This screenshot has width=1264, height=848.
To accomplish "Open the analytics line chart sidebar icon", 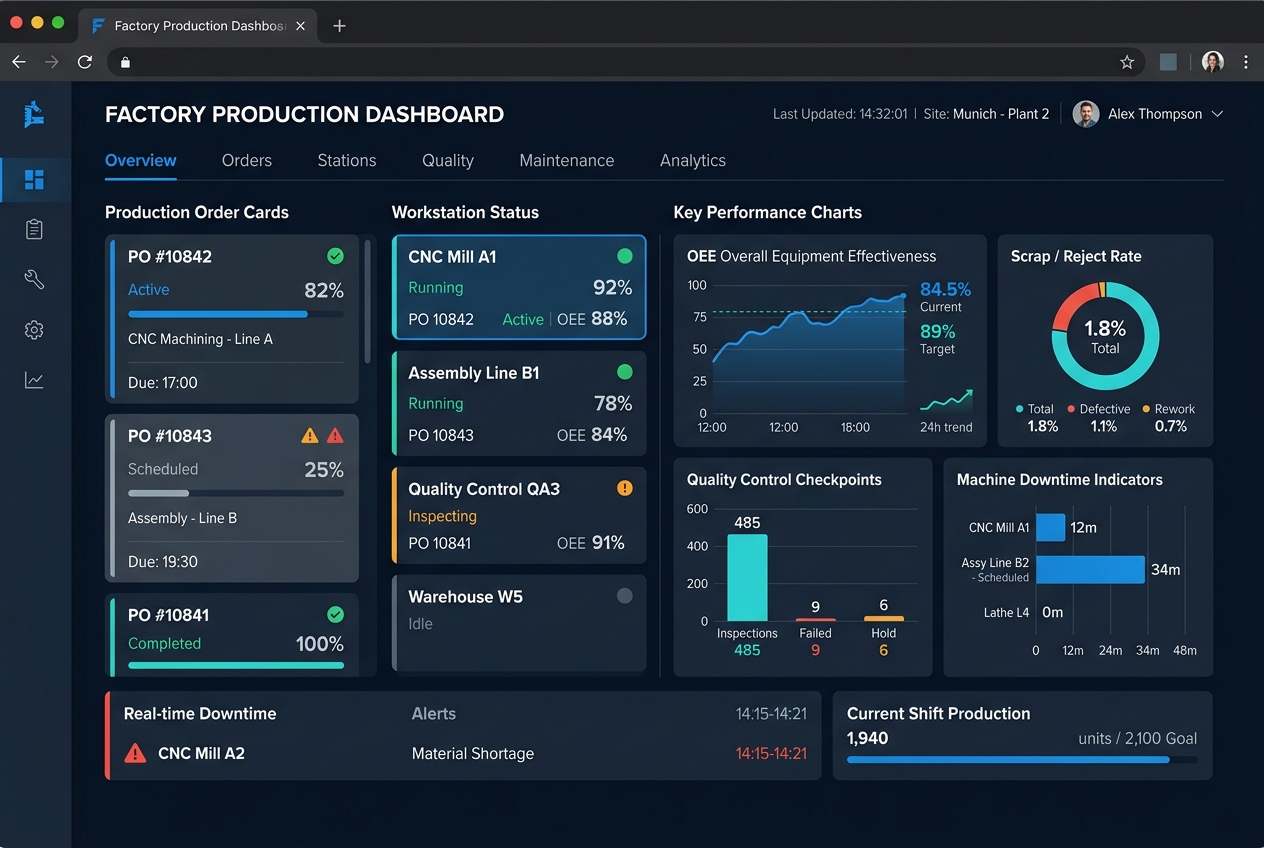I will [x=34, y=380].
